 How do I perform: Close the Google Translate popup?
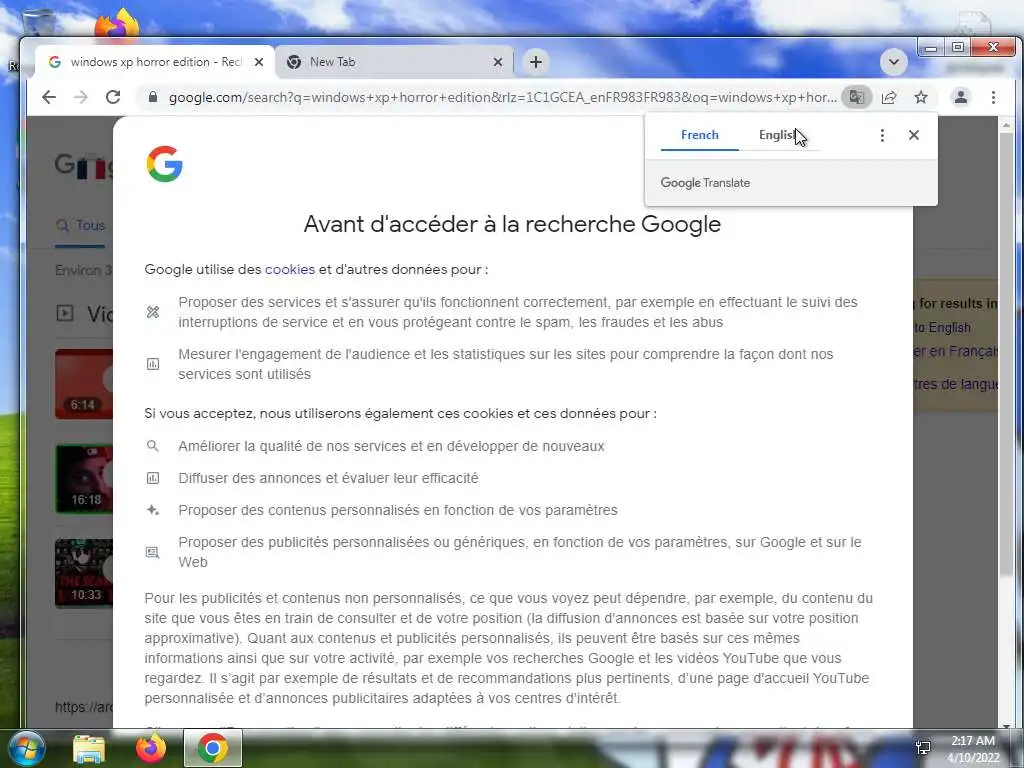[914, 135]
